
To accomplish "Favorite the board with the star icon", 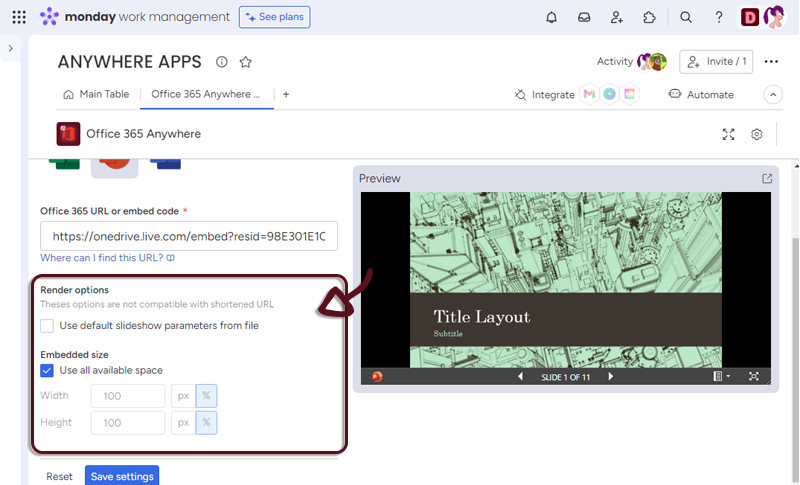I will coord(246,62).
